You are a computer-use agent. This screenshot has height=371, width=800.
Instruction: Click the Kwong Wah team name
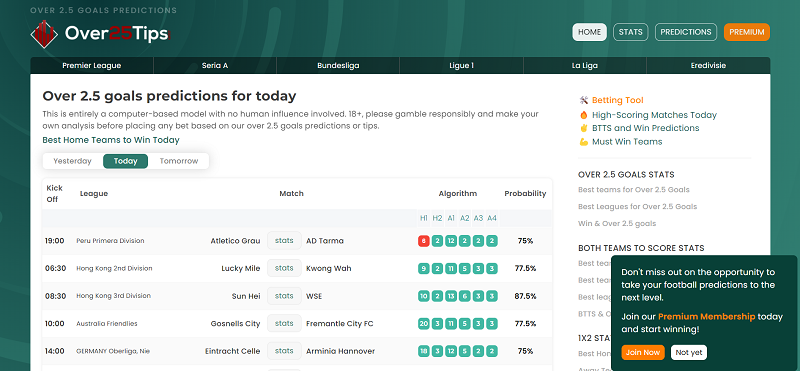[329, 268]
